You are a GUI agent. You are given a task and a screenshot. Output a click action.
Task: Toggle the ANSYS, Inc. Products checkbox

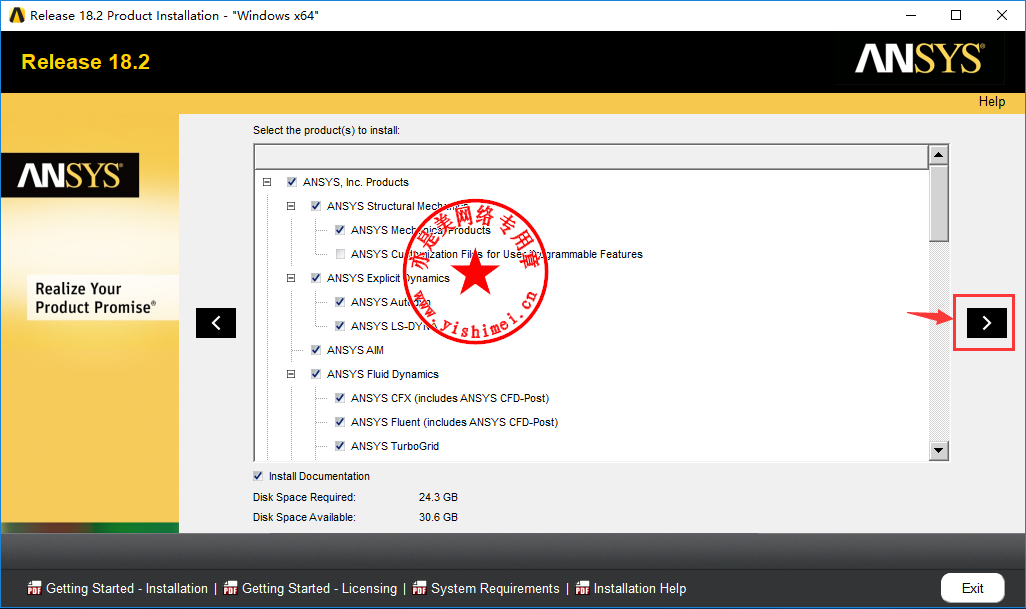[292, 182]
